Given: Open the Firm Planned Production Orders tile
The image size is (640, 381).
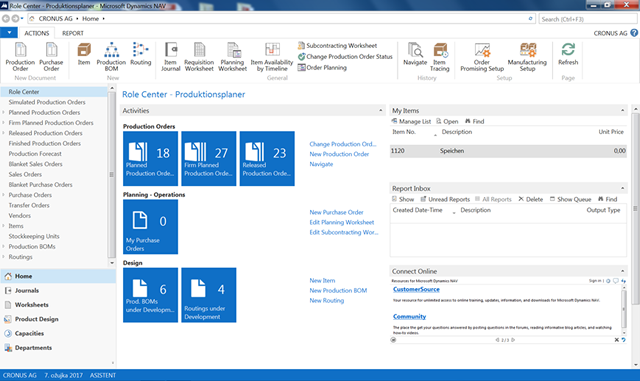Looking at the screenshot, I should click(x=209, y=158).
